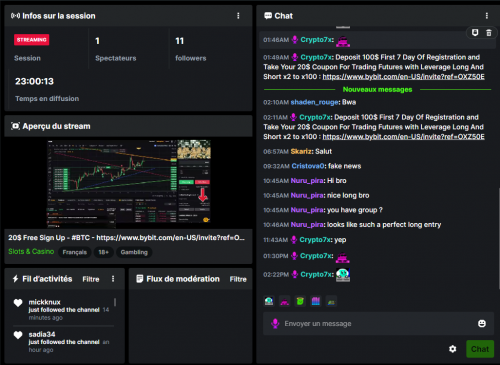Select the fifth green recent emote

pyautogui.click(x=331, y=301)
